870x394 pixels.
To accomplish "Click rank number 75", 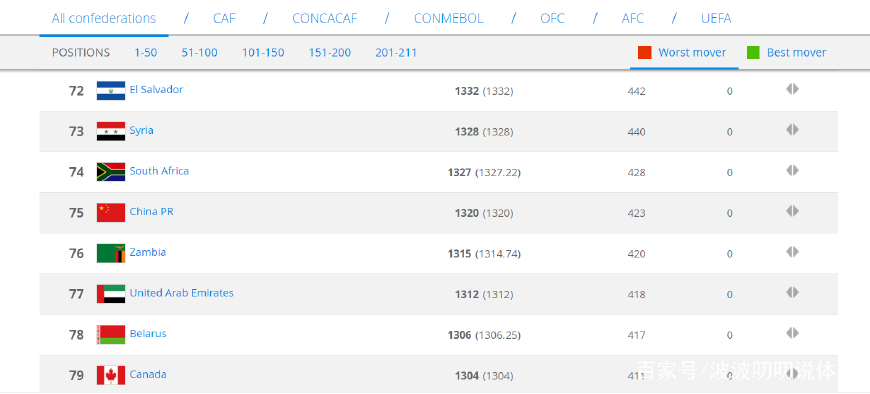I will (x=76, y=213).
